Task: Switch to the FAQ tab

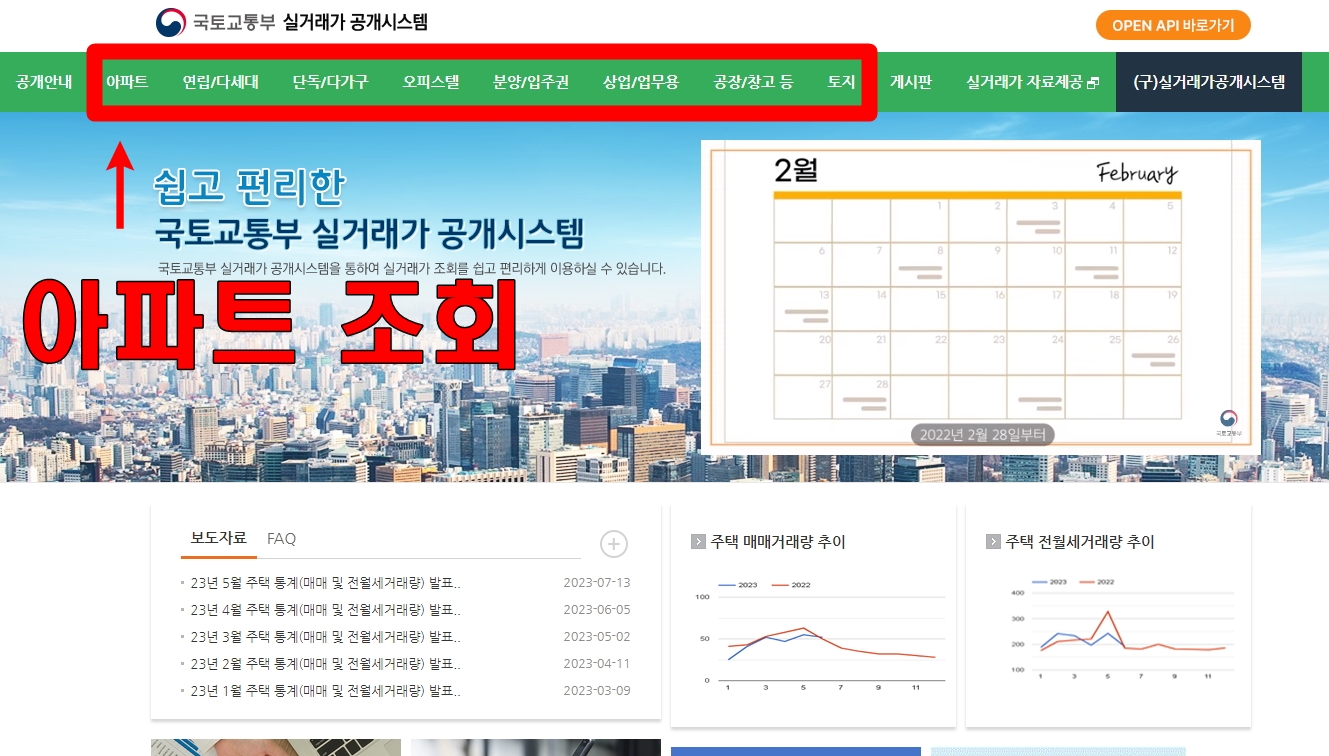Action: pos(281,539)
